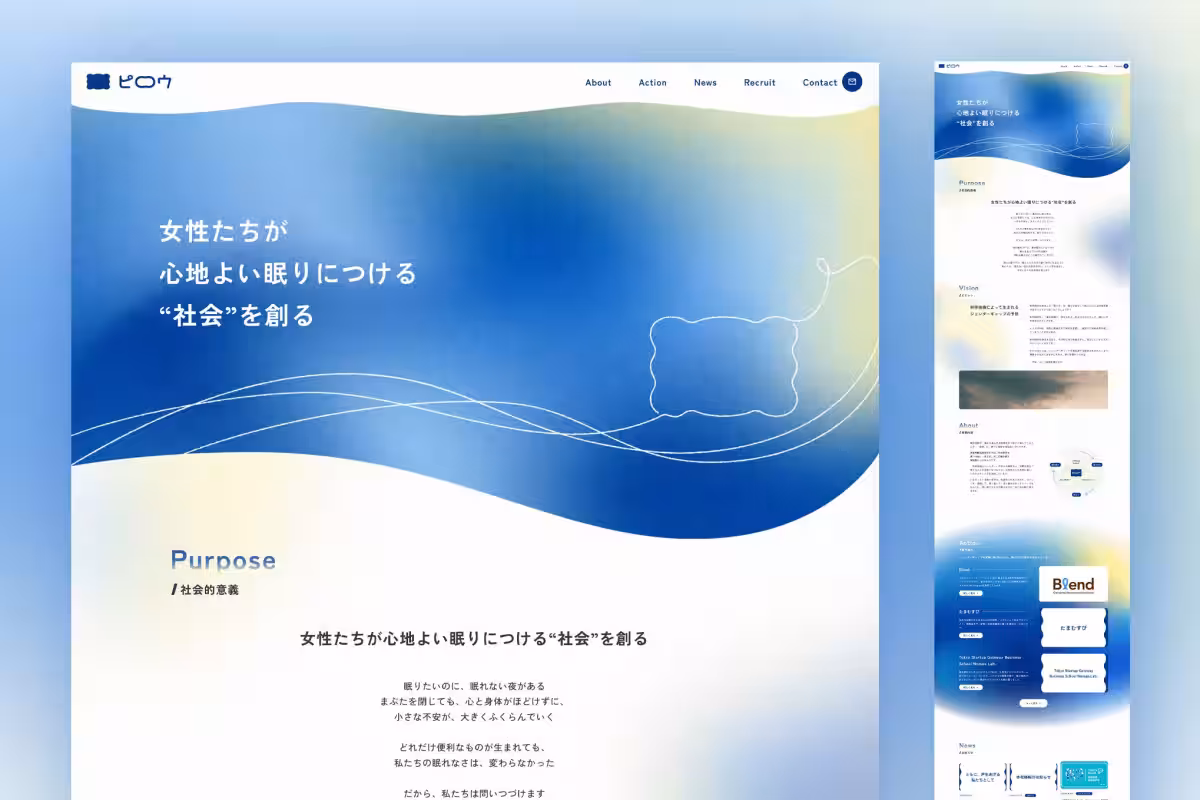1200x800 pixels.
Task: Select the teal news card icon thumbnail
Action: [1084, 775]
